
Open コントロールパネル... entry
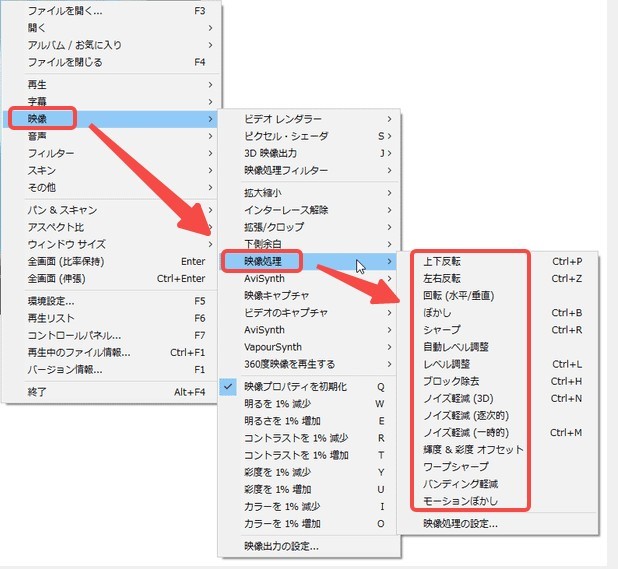tap(110, 335)
